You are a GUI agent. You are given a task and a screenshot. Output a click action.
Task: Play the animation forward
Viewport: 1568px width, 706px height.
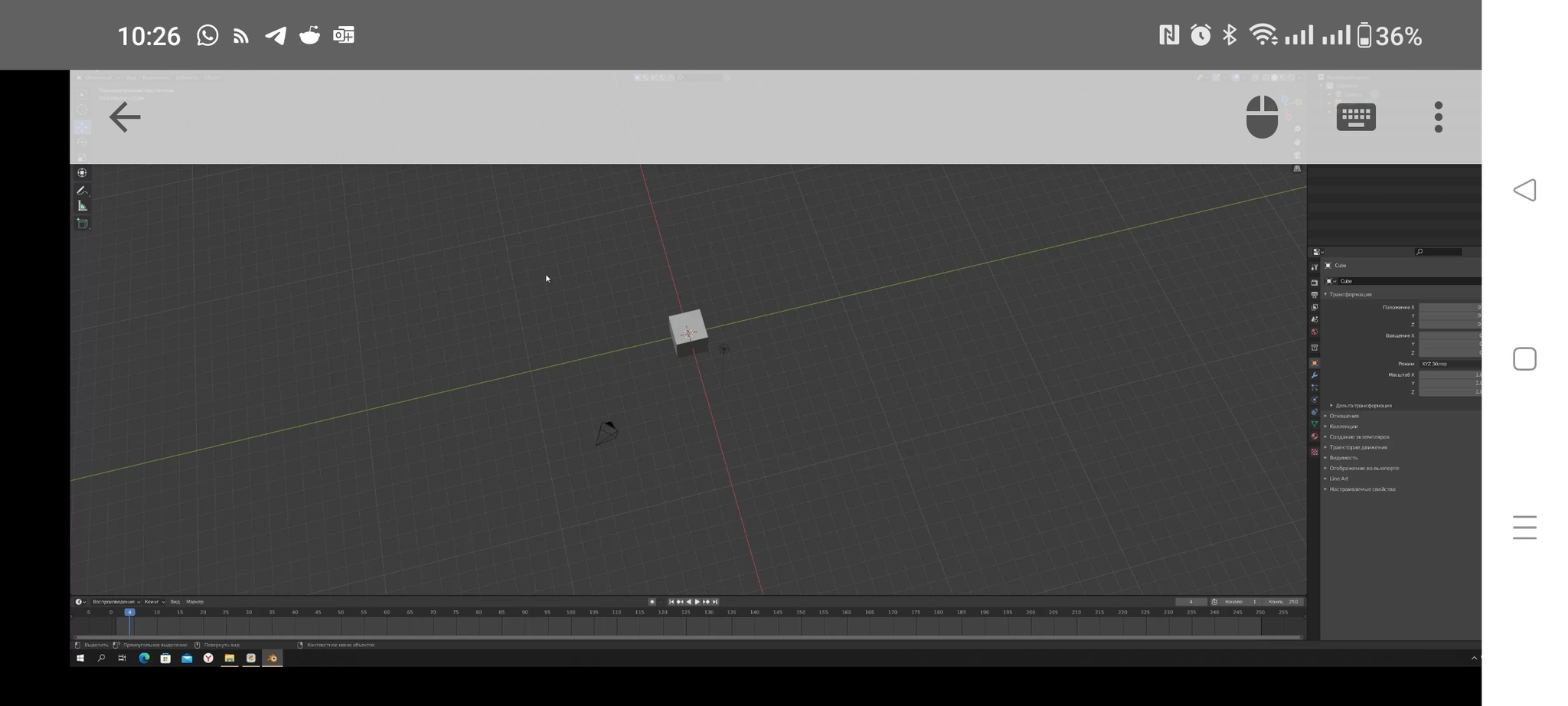point(697,602)
